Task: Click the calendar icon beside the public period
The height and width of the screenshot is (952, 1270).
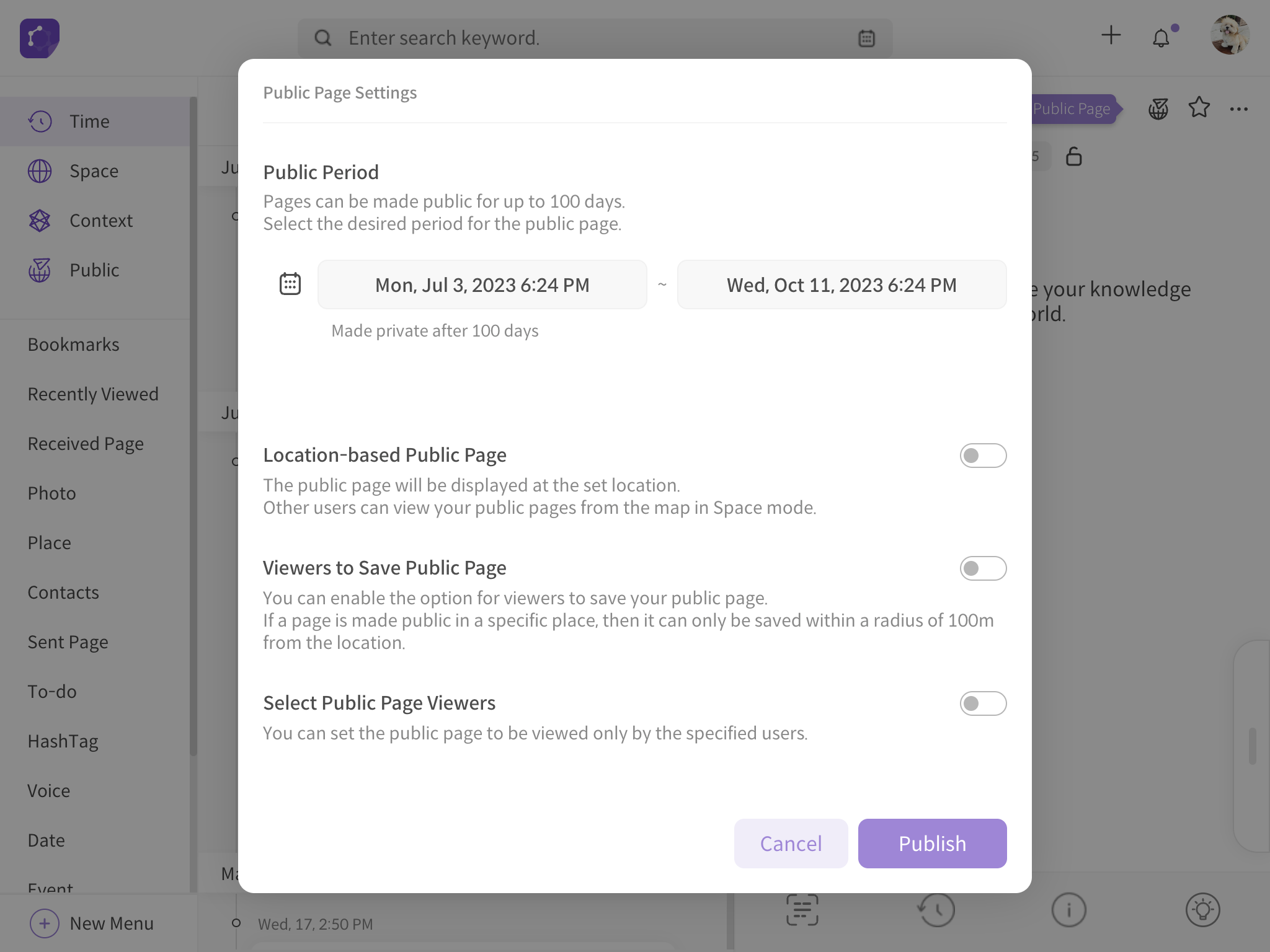Action: click(290, 284)
